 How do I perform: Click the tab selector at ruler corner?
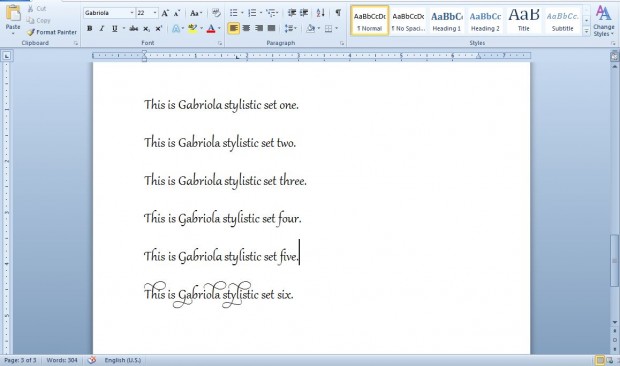(7, 57)
